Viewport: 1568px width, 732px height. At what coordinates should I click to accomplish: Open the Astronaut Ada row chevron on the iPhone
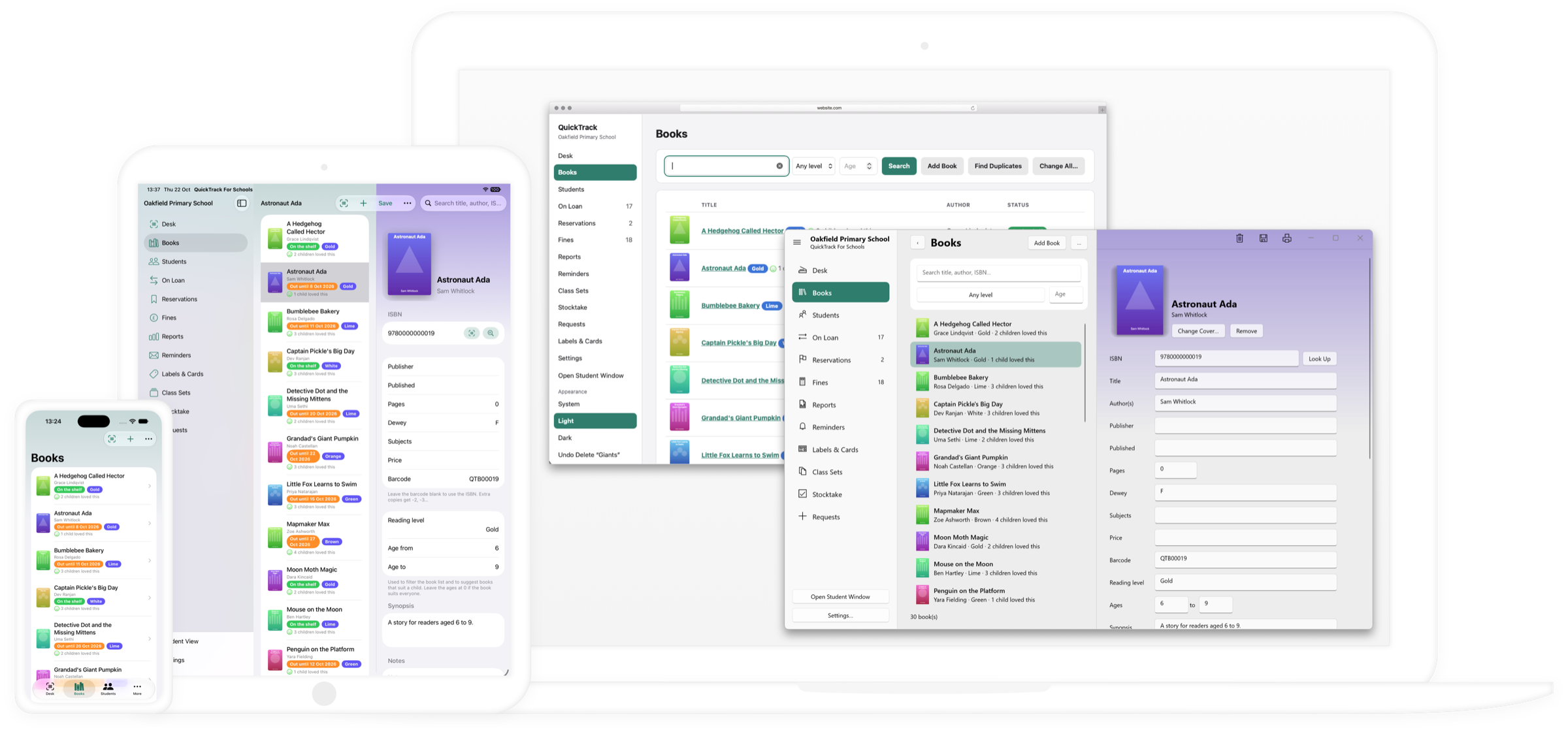click(150, 523)
